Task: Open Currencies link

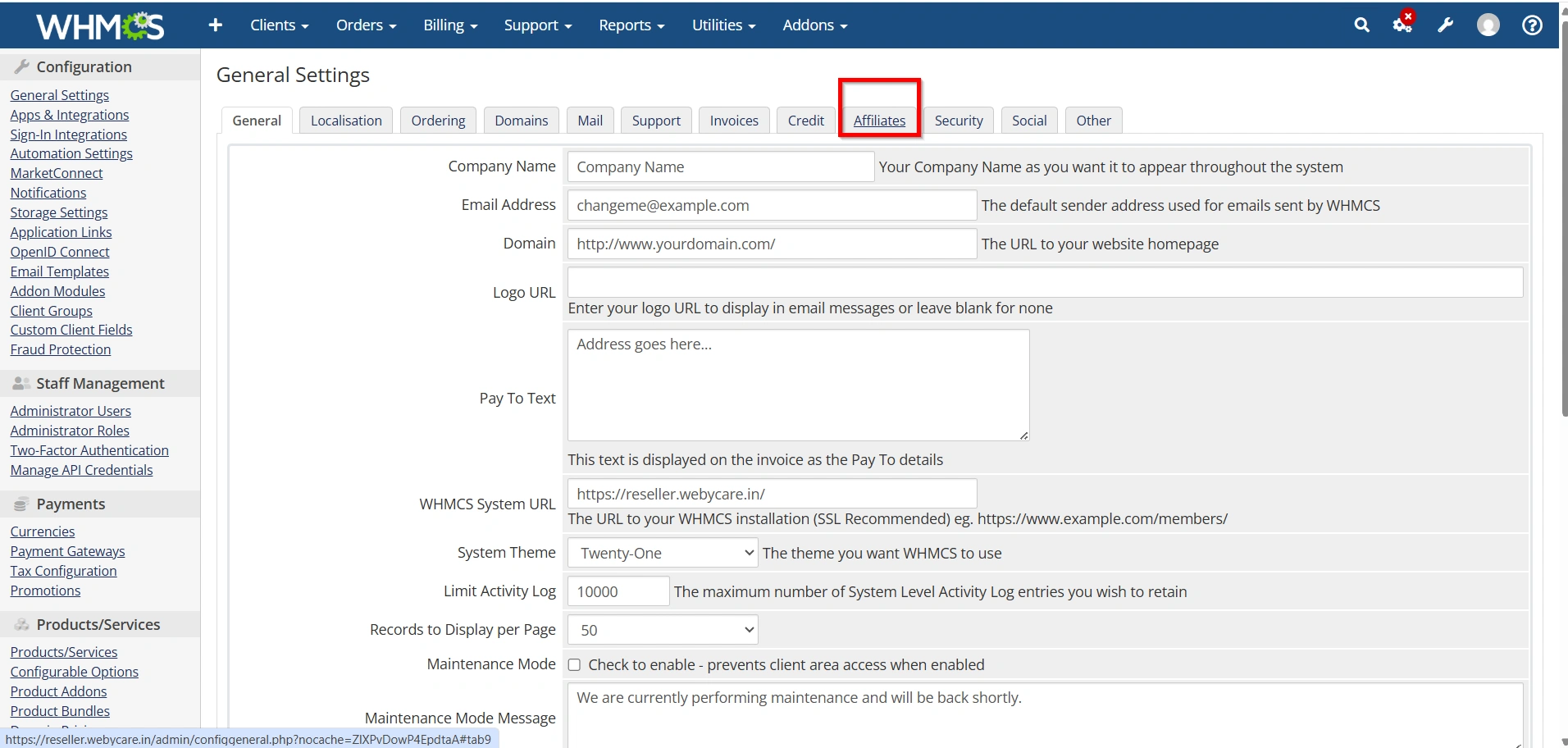Action: [43, 531]
